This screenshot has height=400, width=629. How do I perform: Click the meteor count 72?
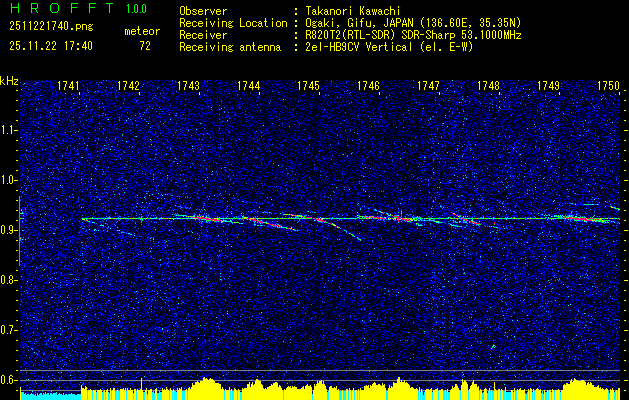click(x=145, y=46)
